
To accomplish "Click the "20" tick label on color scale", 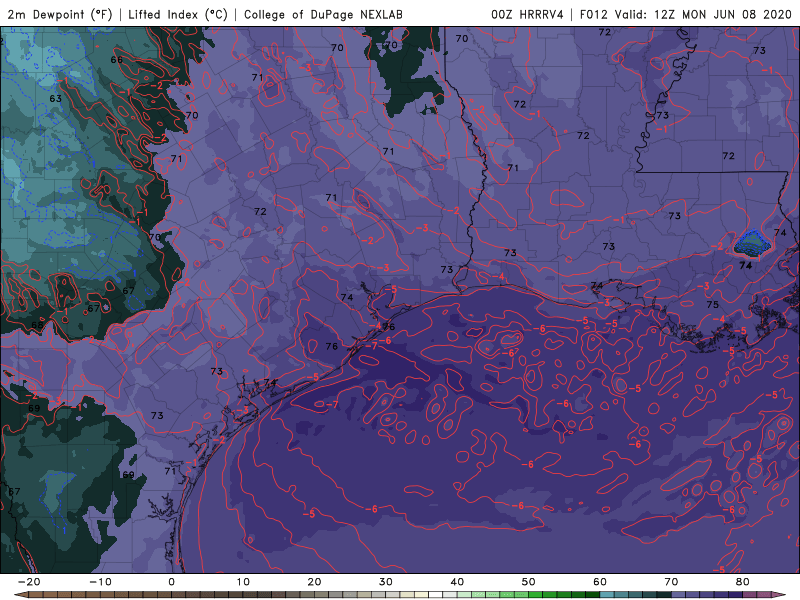I will click(x=314, y=582).
